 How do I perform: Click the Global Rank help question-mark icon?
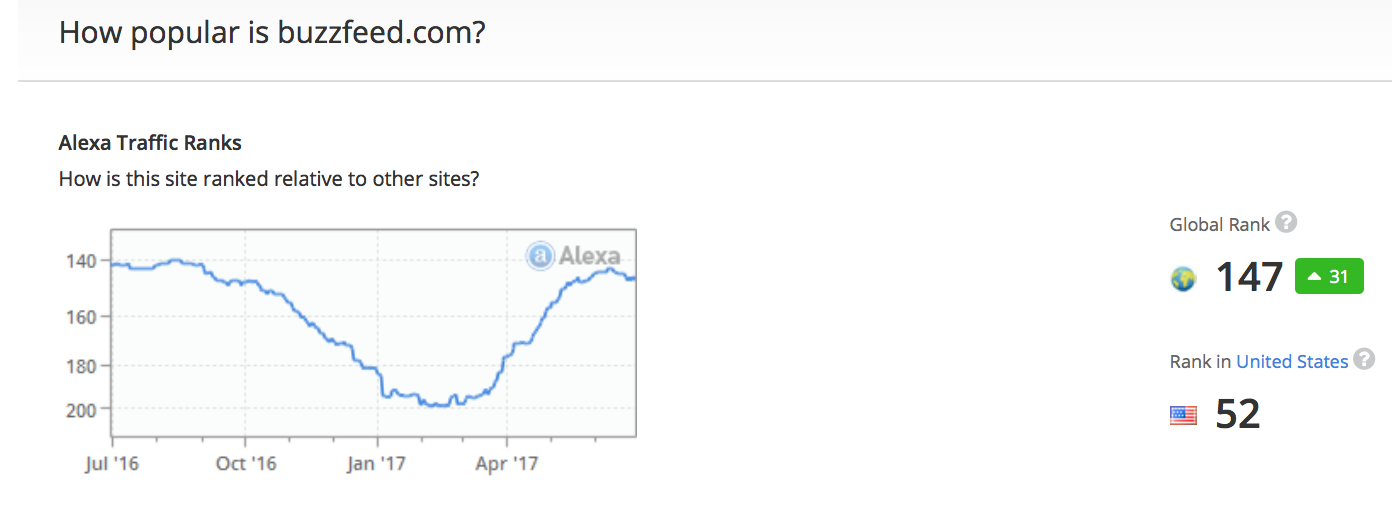1287,222
